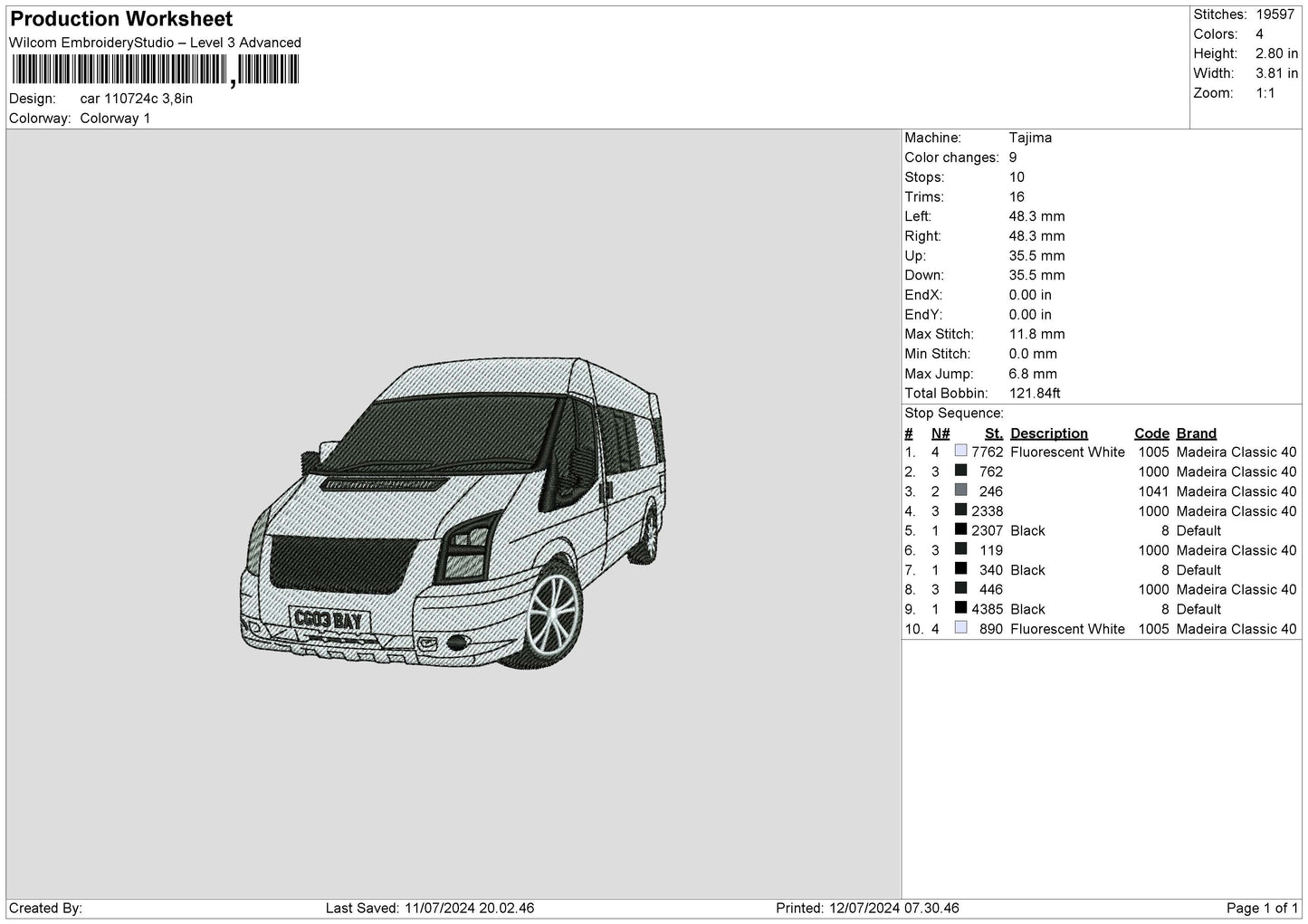1308x924 pixels.
Task: Click the 'Code' column header
Action: pyautogui.click(x=1151, y=433)
